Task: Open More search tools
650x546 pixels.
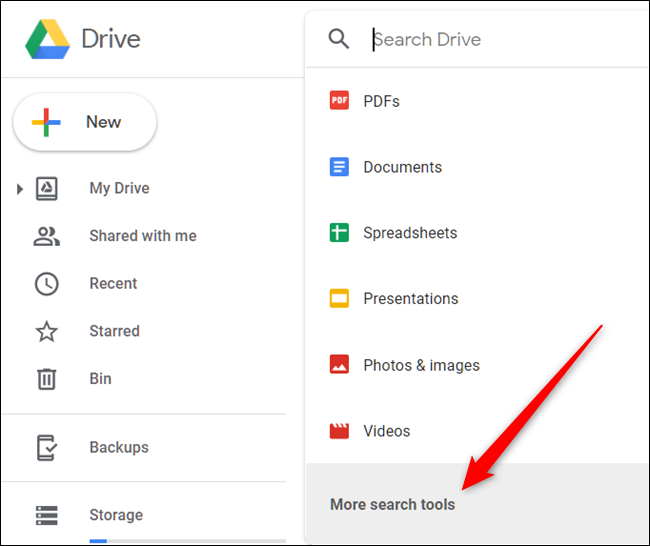Action: click(478, 504)
